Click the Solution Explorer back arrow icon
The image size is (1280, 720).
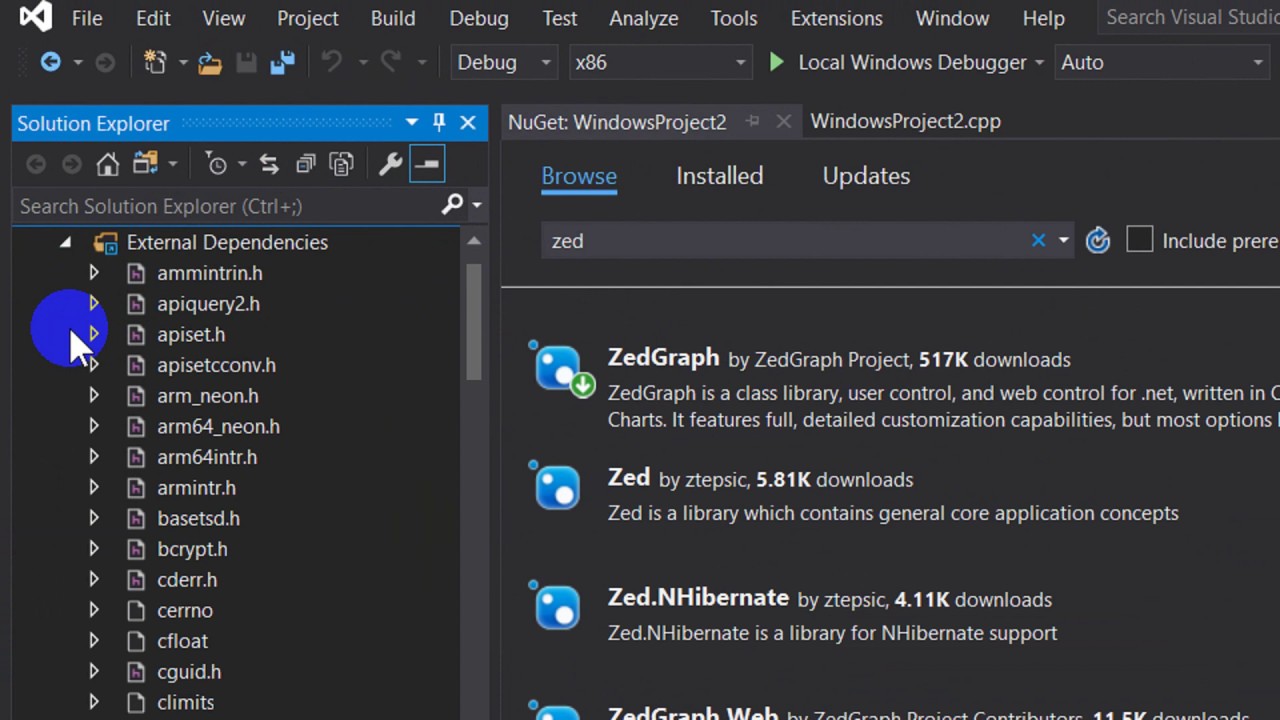tap(36, 164)
